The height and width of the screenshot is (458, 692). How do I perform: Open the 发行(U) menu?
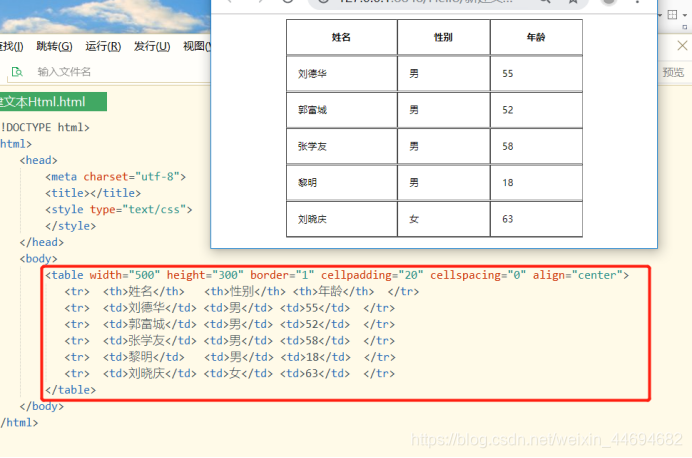point(152,46)
